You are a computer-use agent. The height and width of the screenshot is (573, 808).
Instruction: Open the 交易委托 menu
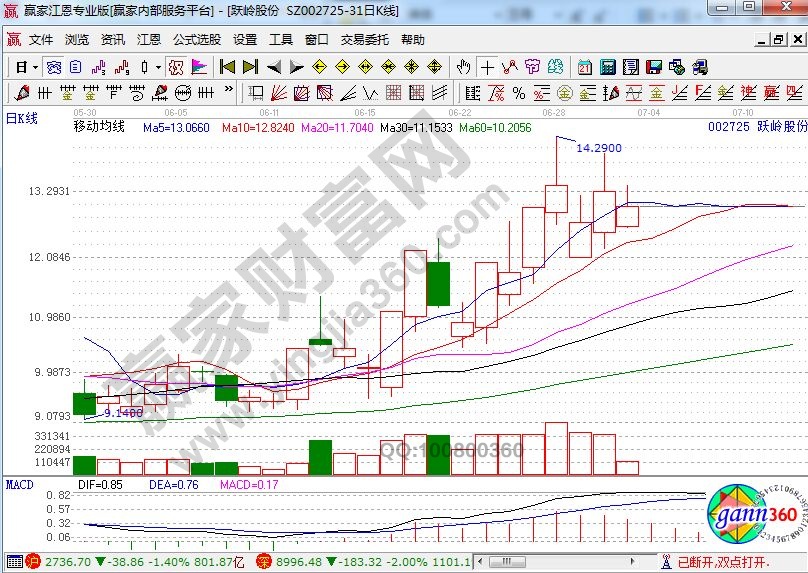tap(364, 40)
